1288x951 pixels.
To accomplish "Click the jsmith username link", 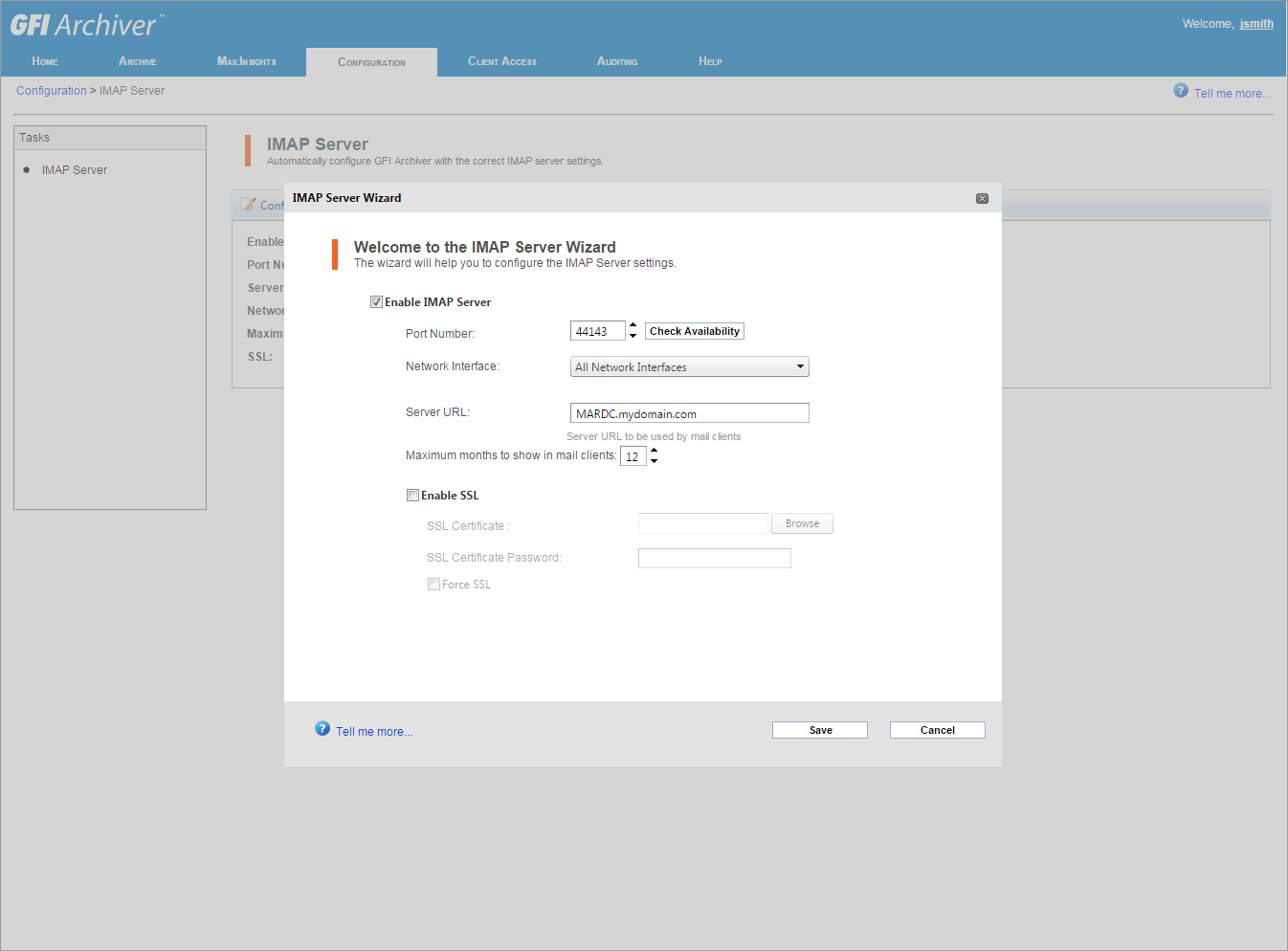I will point(1256,24).
